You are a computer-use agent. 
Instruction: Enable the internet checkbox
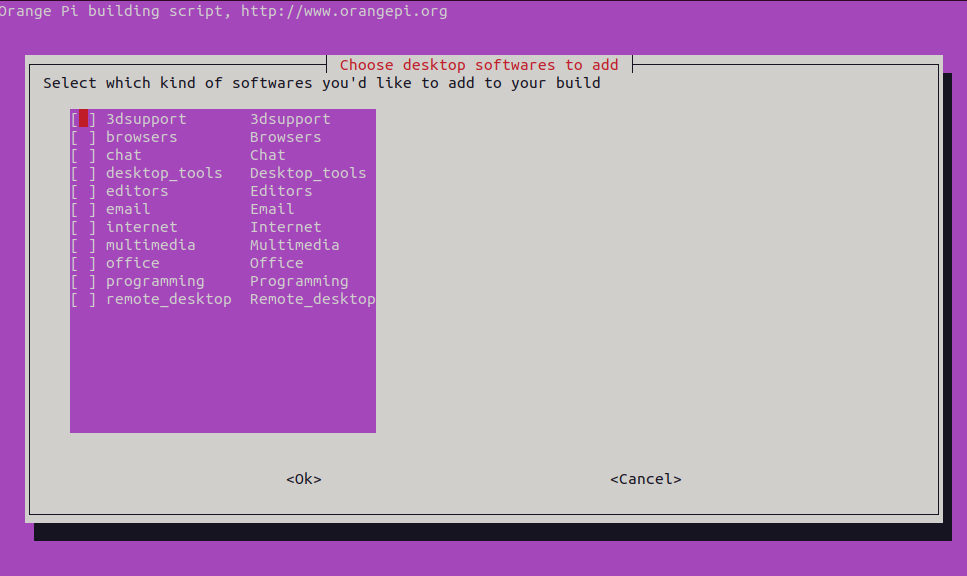pyautogui.click(x=84, y=227)
